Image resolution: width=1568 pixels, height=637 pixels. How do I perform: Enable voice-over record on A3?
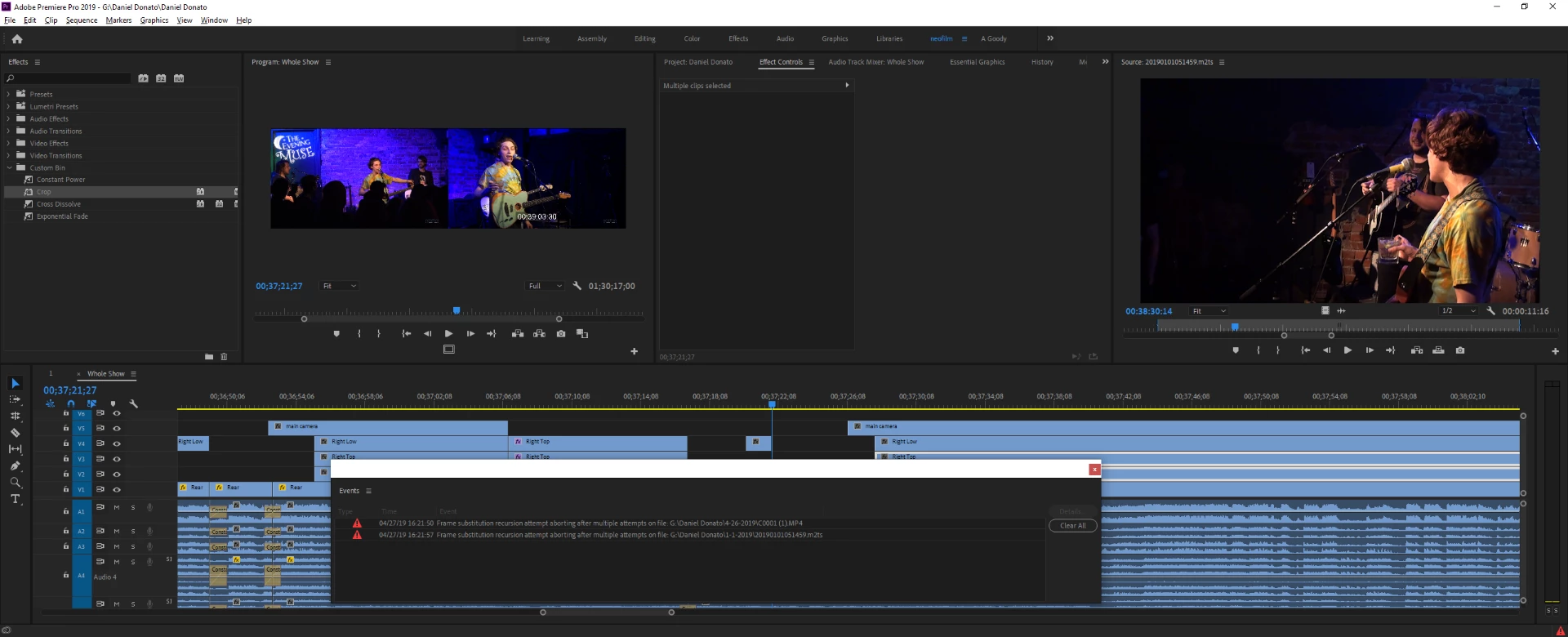point(149,546)
